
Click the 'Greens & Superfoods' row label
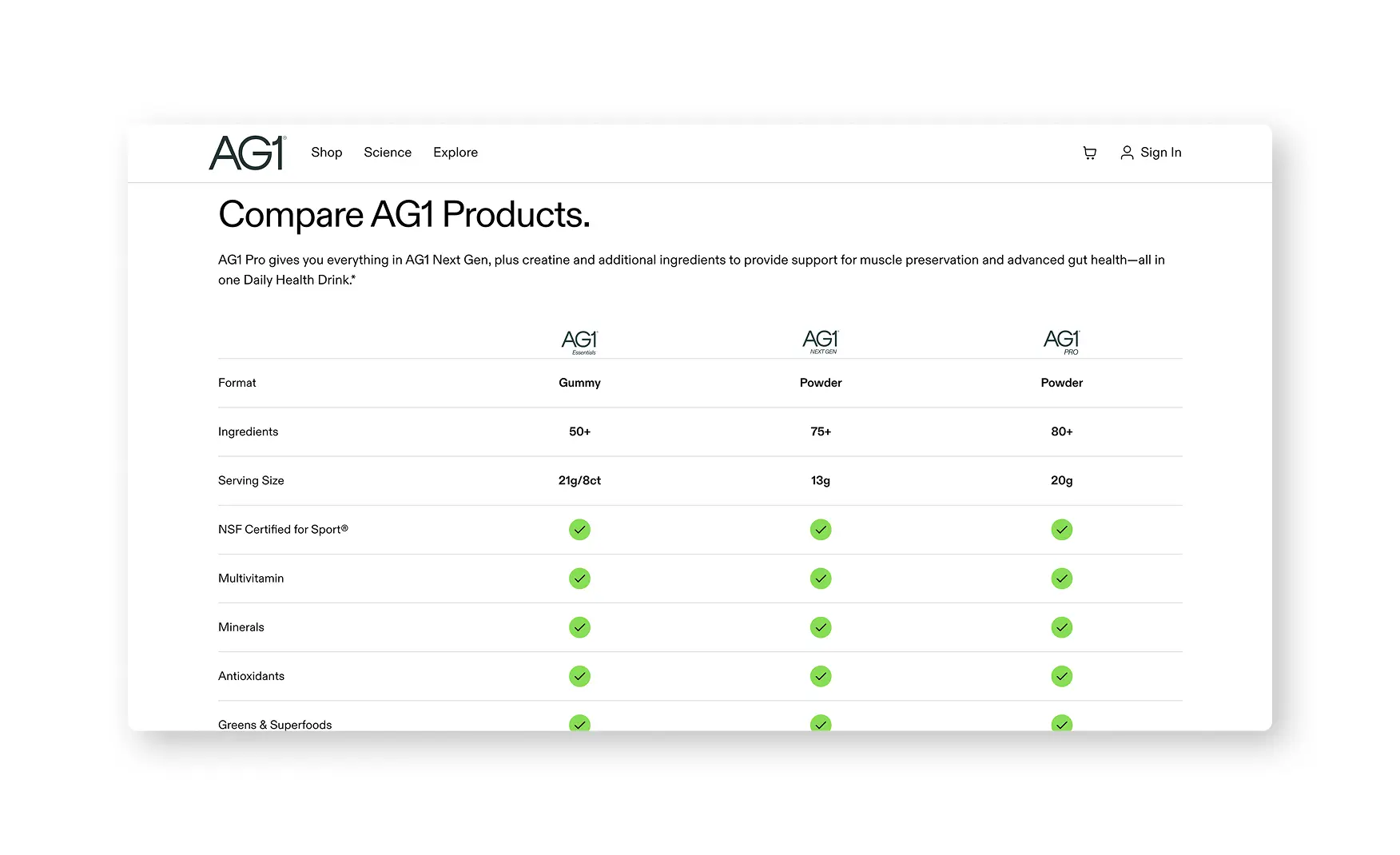[x=275, y=725]
